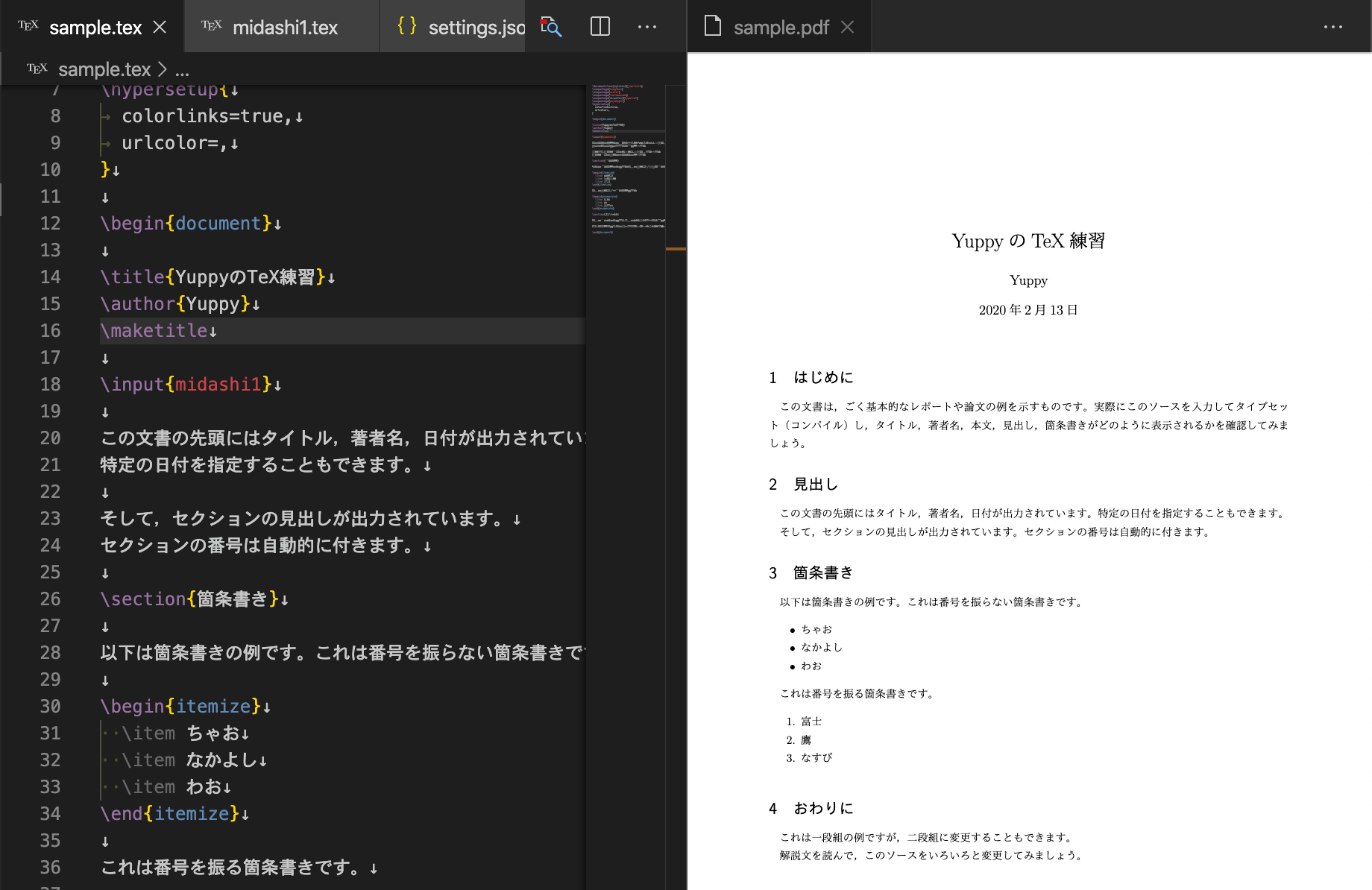Image resolution: width=1372 pixels, height=890 pixels.
Task: Open more editor actions via ellipsis icon
Action: pos(646,27)
